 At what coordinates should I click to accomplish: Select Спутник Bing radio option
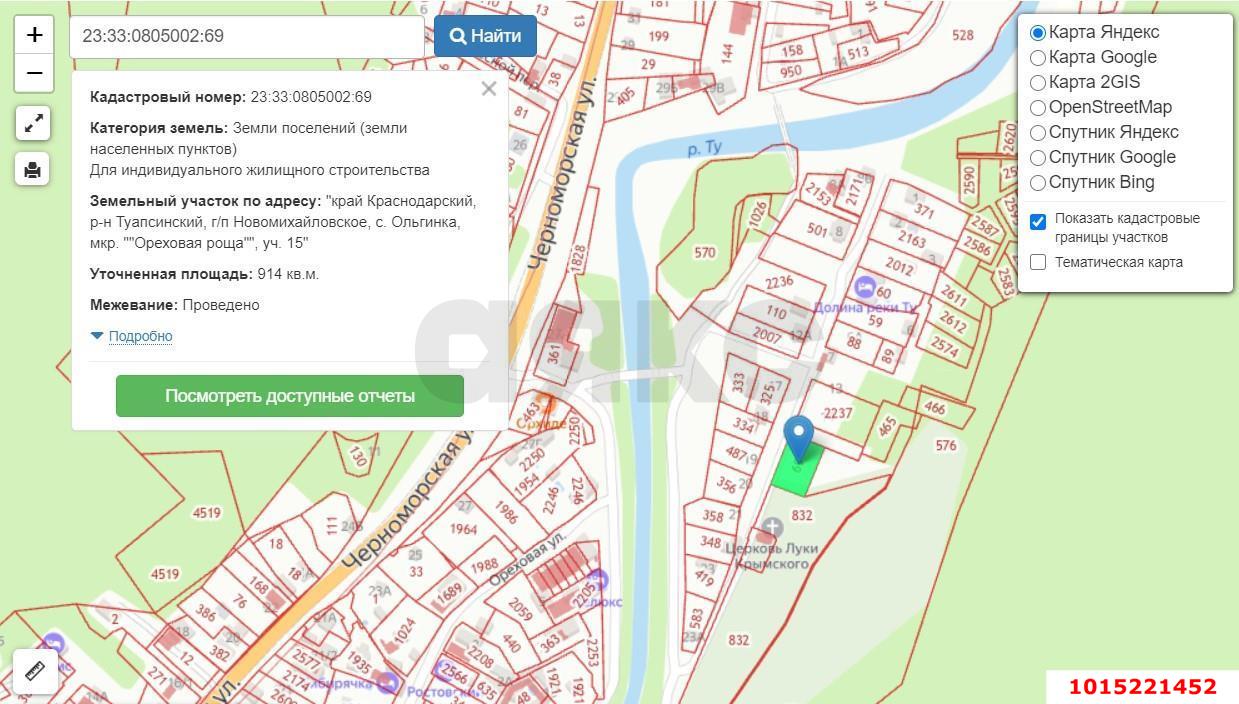pyautogui.click(x=1038, y=183)
